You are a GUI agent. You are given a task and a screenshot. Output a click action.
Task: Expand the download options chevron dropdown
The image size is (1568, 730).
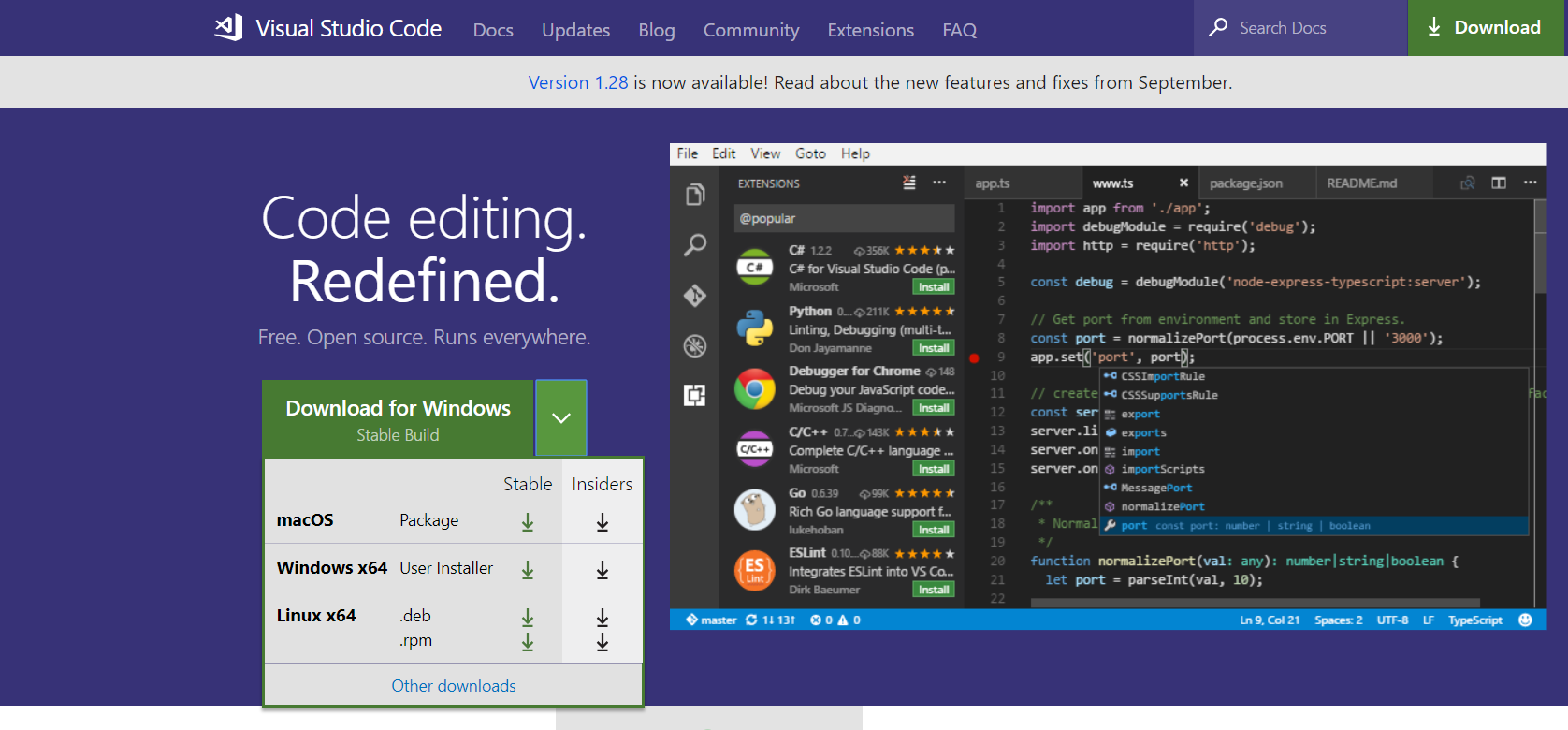(x=561, y=417)
